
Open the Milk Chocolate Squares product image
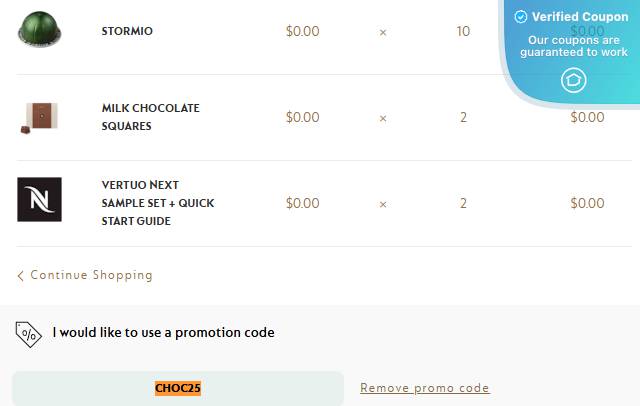coord(39,116)
